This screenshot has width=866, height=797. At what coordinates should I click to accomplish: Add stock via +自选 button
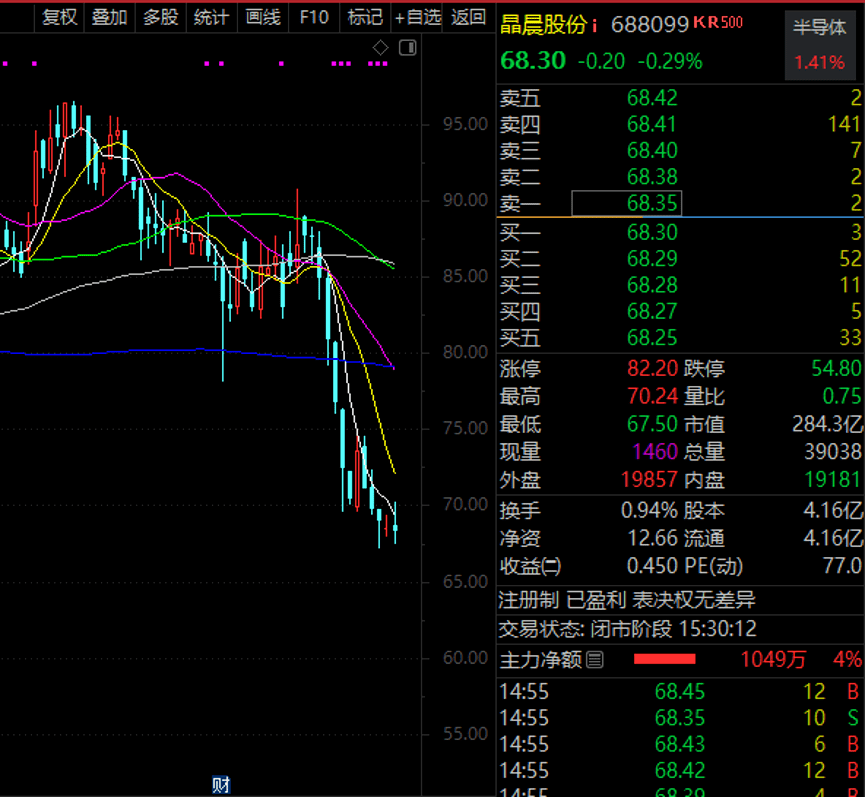[x=417, y=18]
